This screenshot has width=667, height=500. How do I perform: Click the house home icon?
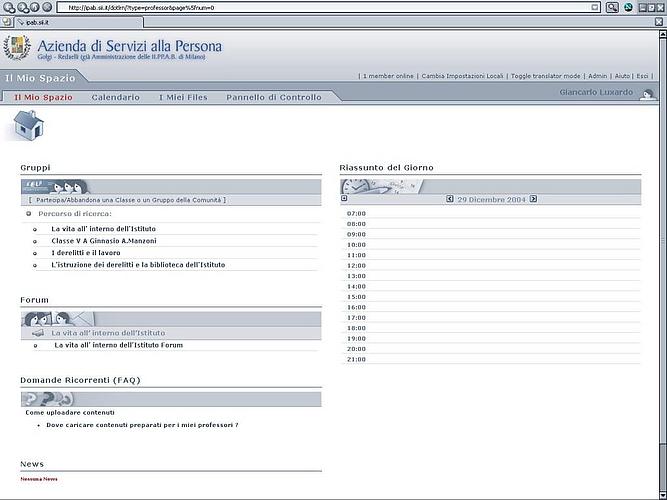[x=29, y=126]
